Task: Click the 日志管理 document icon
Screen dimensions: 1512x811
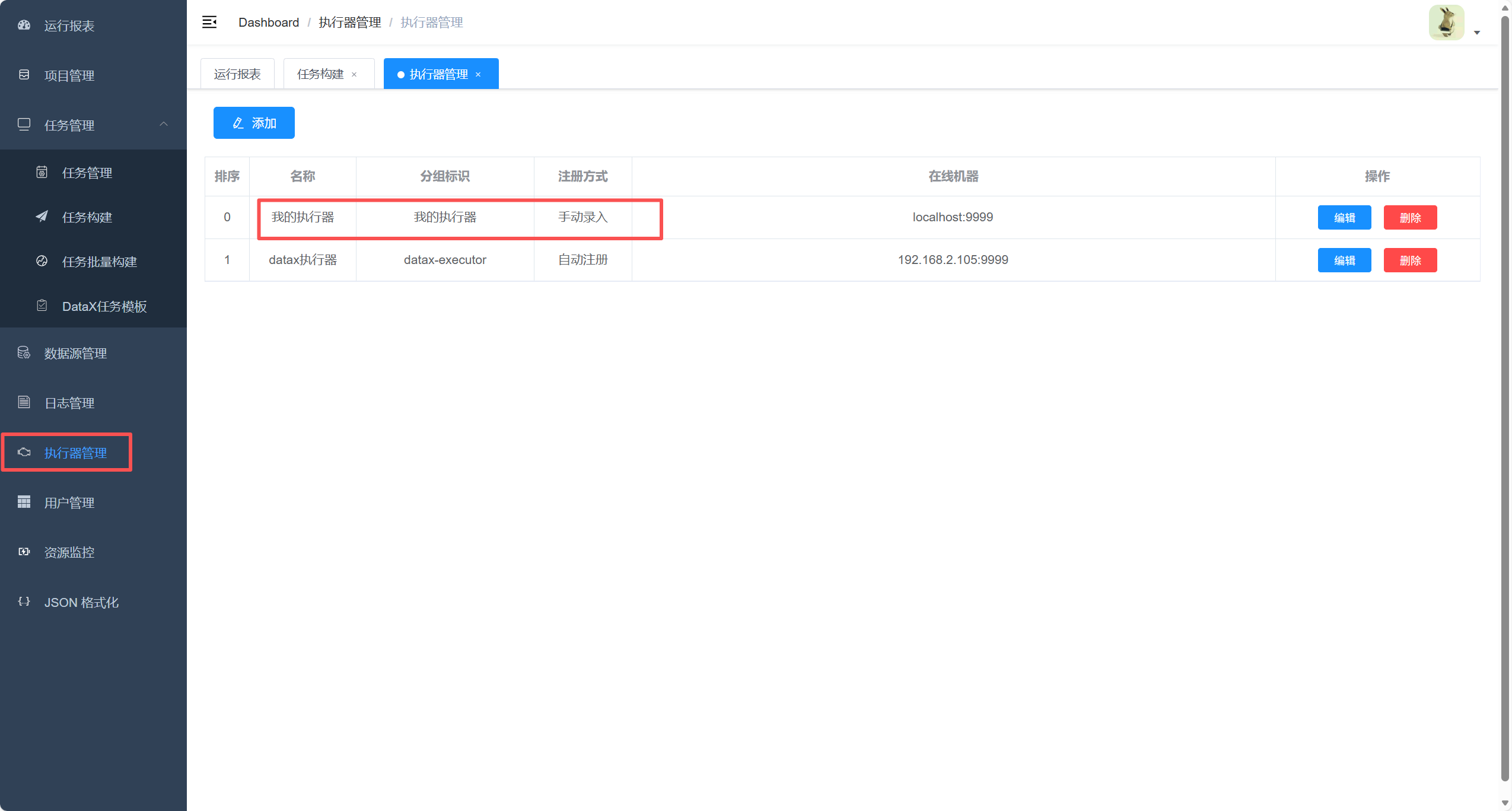Action: coord(24,403)
